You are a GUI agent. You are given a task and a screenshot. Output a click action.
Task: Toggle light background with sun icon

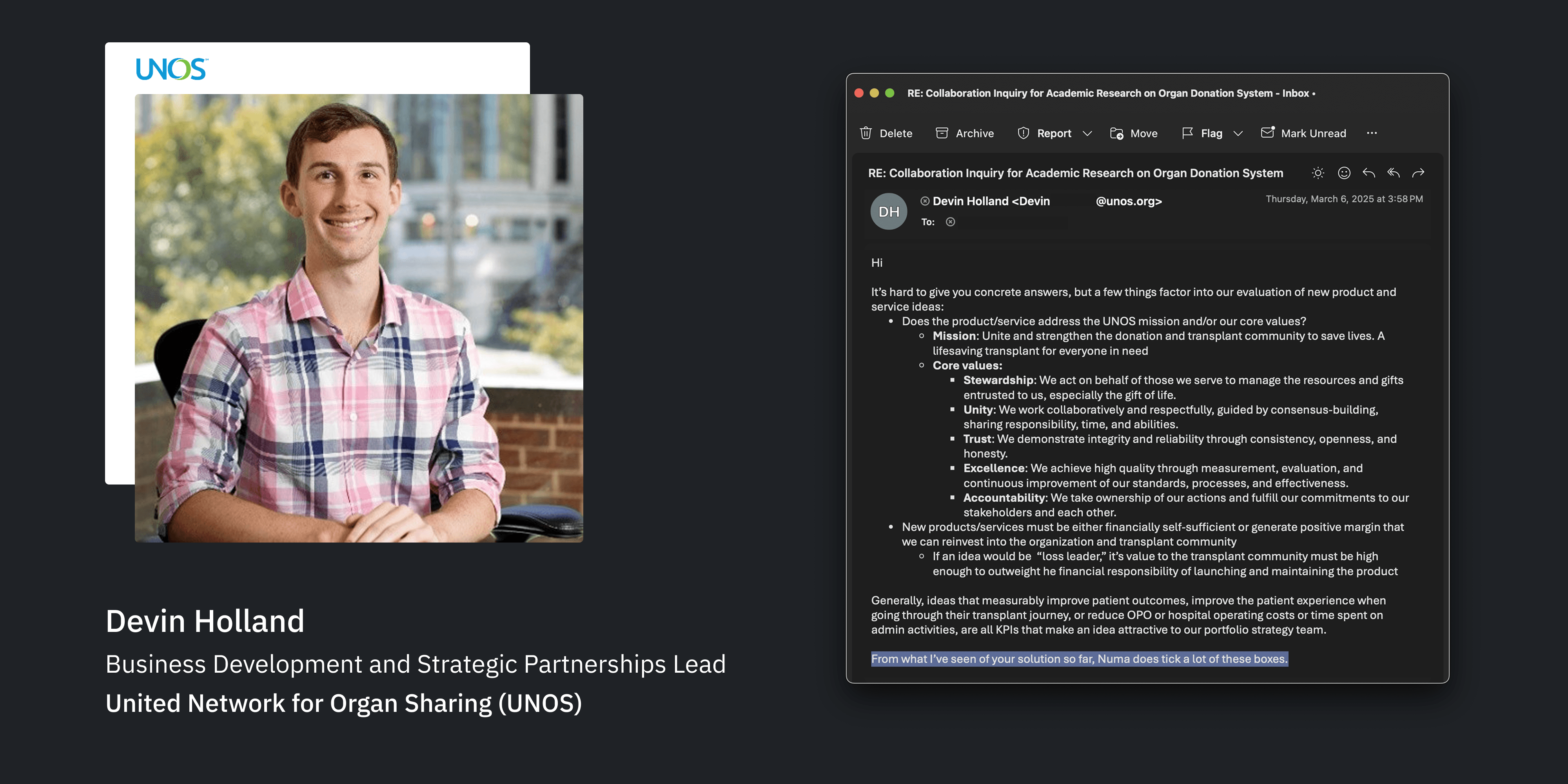(x=1318, y=174)
